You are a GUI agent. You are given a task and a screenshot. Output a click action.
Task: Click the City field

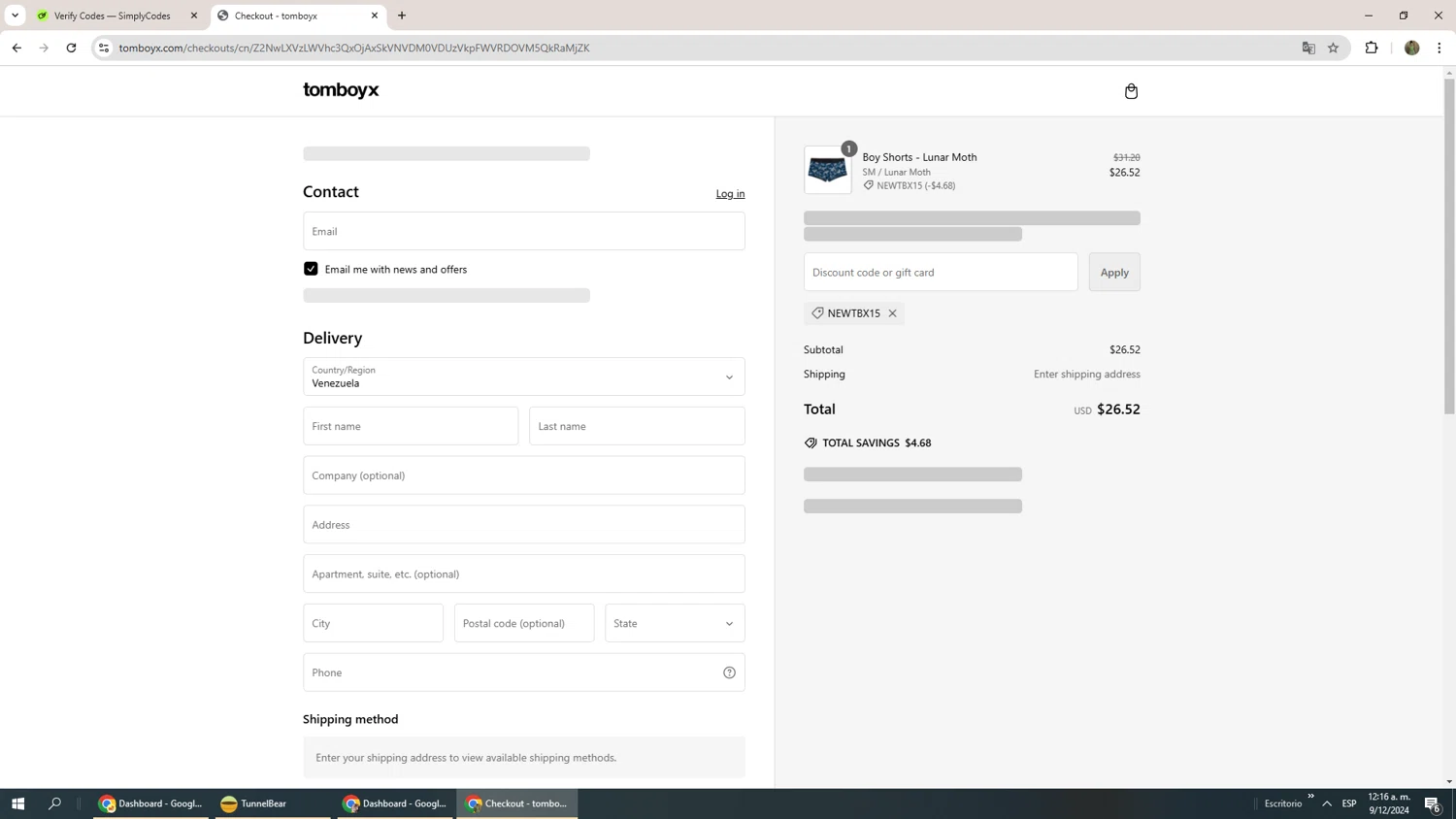(x=373, y=623)
